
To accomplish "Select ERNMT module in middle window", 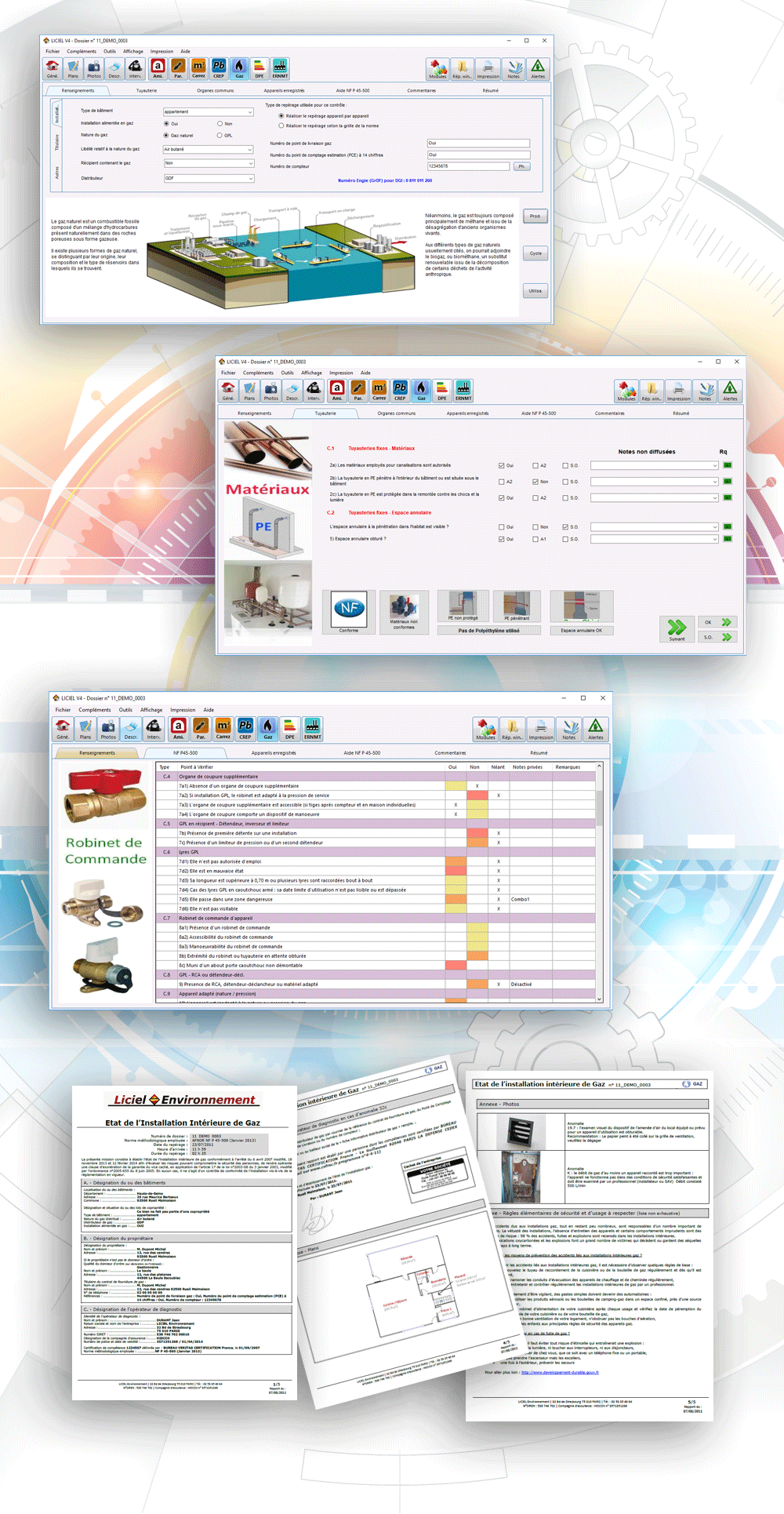I will point(463,391).
